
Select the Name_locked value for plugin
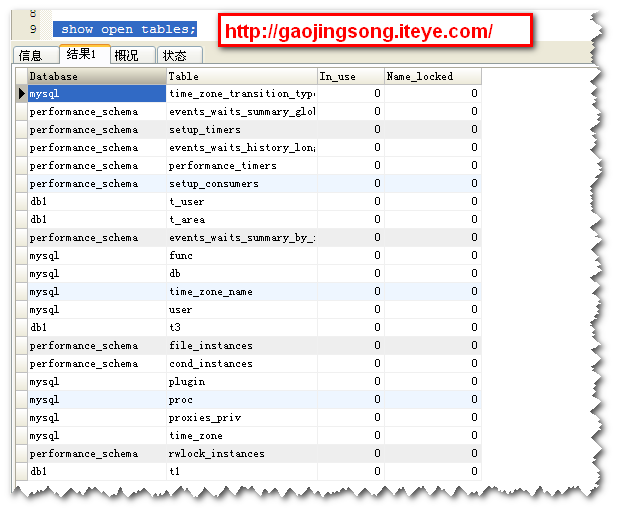(433, 381)
